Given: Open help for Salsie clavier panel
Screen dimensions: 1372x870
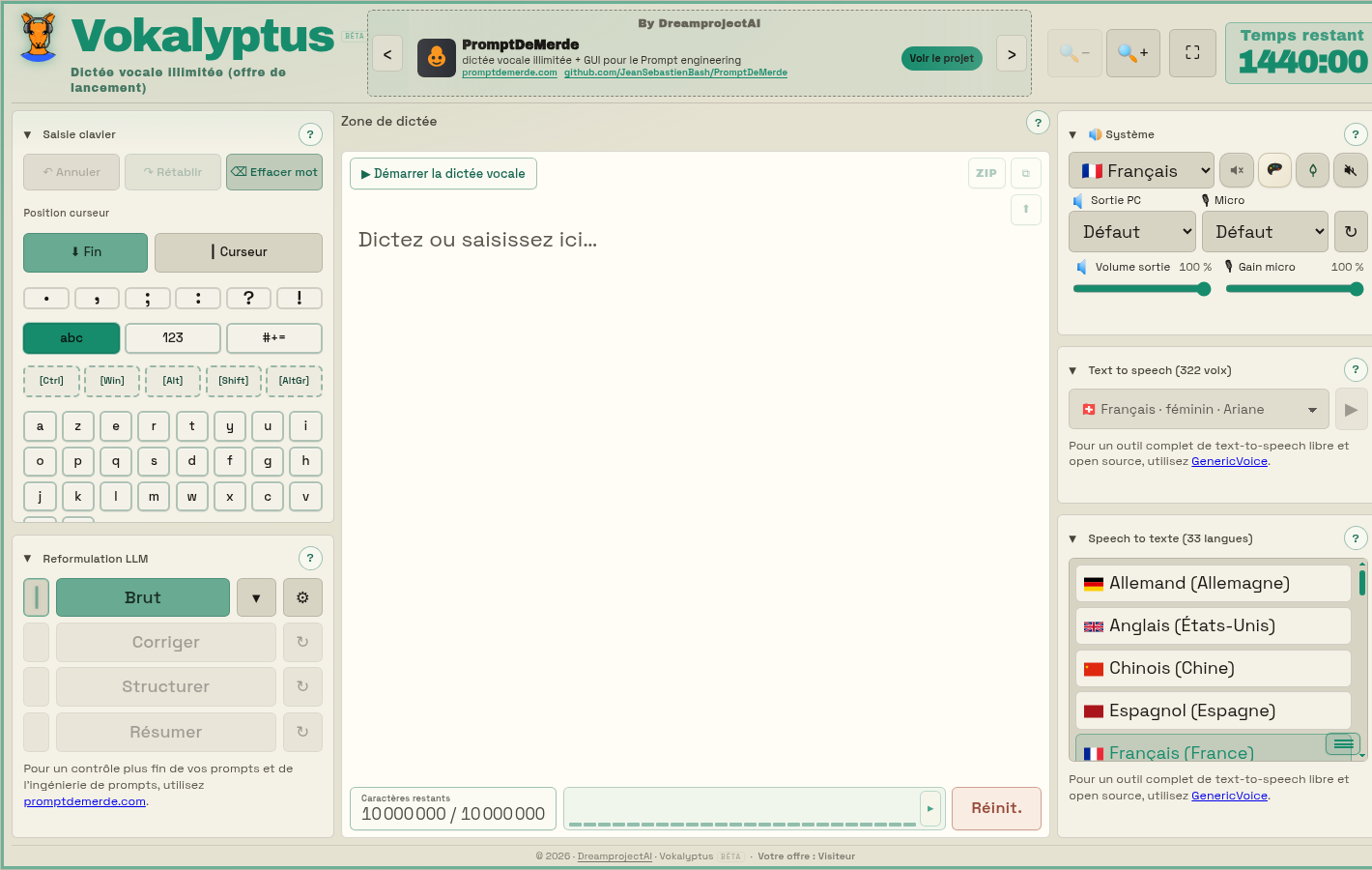Looking at the screenshot, I should pyautogui.click(x=310, y=134).
